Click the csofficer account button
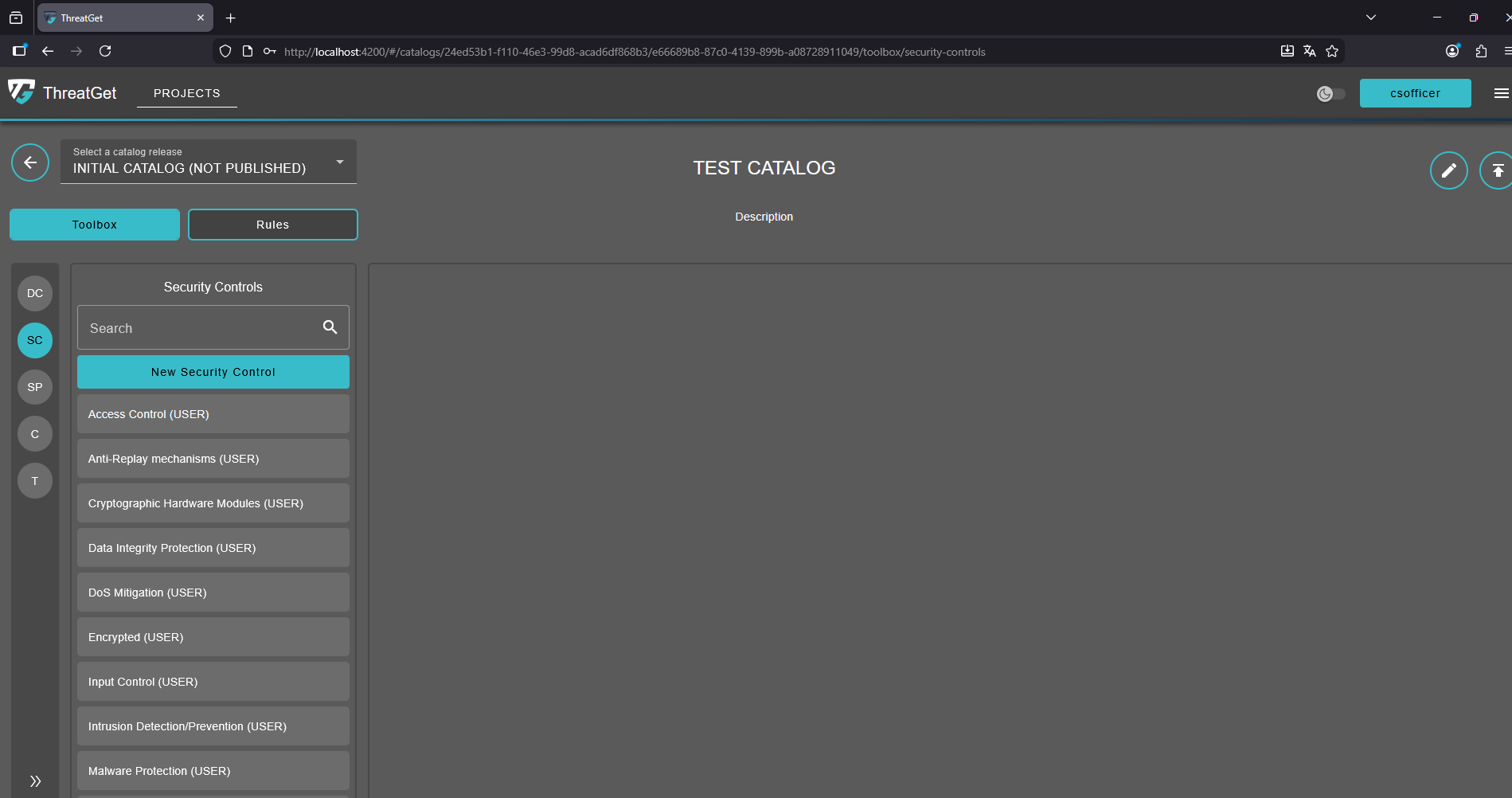1512x798 pixels. pyautogui.click(x=1415, y=93)
